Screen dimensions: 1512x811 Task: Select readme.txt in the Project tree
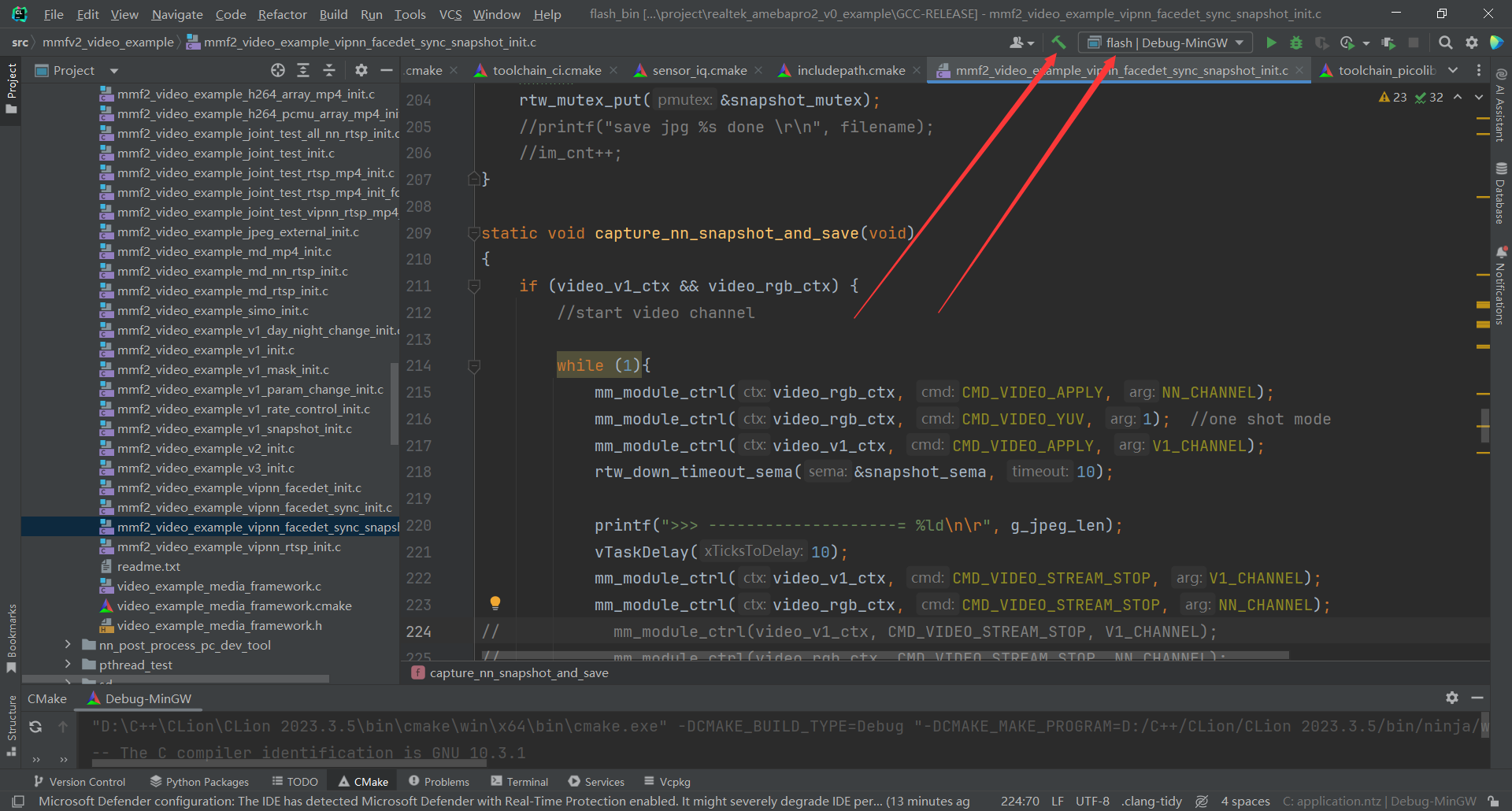point(149,566)
